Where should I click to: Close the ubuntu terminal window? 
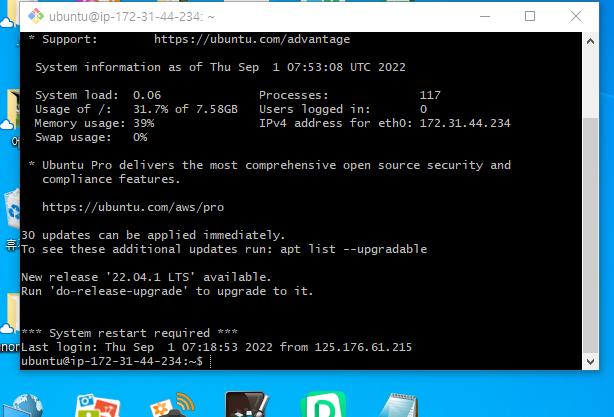[576, 16]
